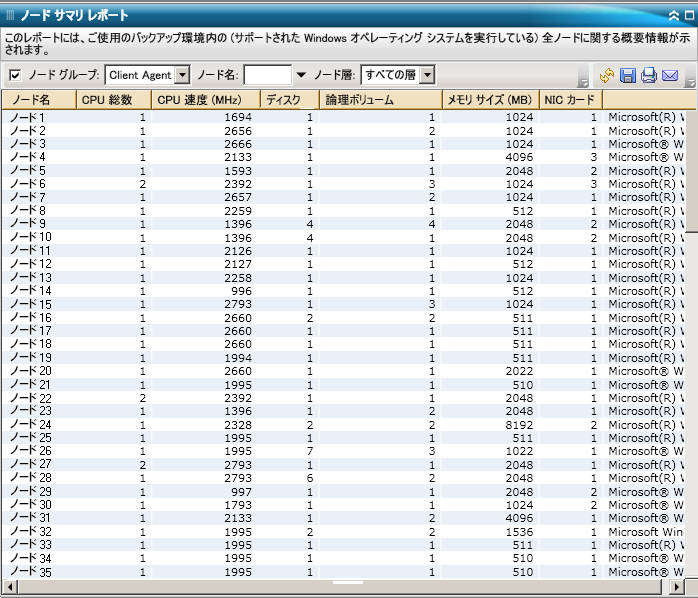Viewport: 698px width, 598px height.
Task: Click the email report envelope icon
Action: click(x=670, y=75)
